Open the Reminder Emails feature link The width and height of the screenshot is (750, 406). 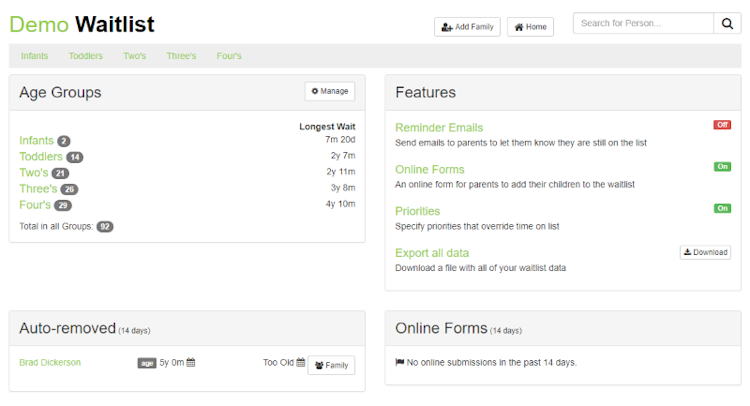[x=439, y=128]
